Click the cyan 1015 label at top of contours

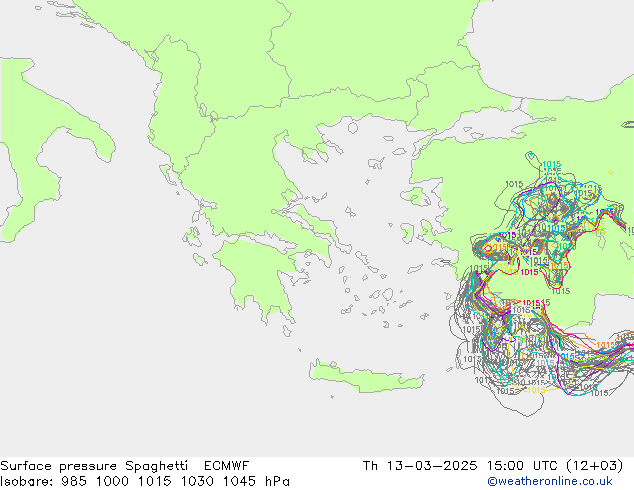tap(552, 164)
